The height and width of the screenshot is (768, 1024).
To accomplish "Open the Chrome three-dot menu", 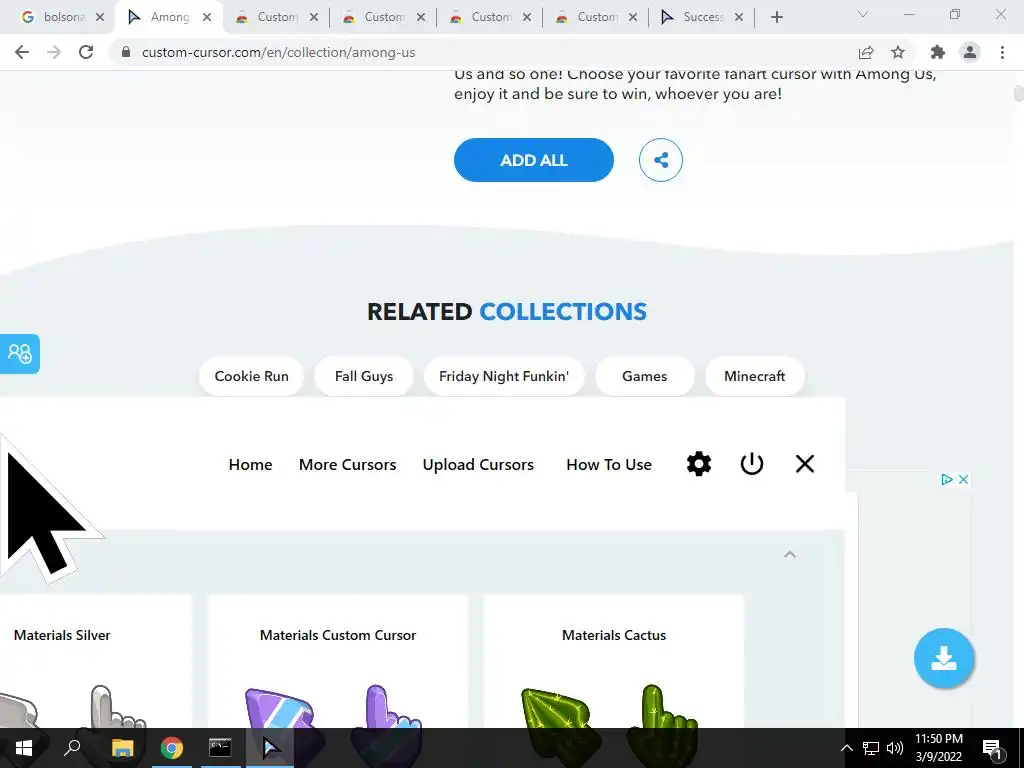I will [x=1002, y=52].
